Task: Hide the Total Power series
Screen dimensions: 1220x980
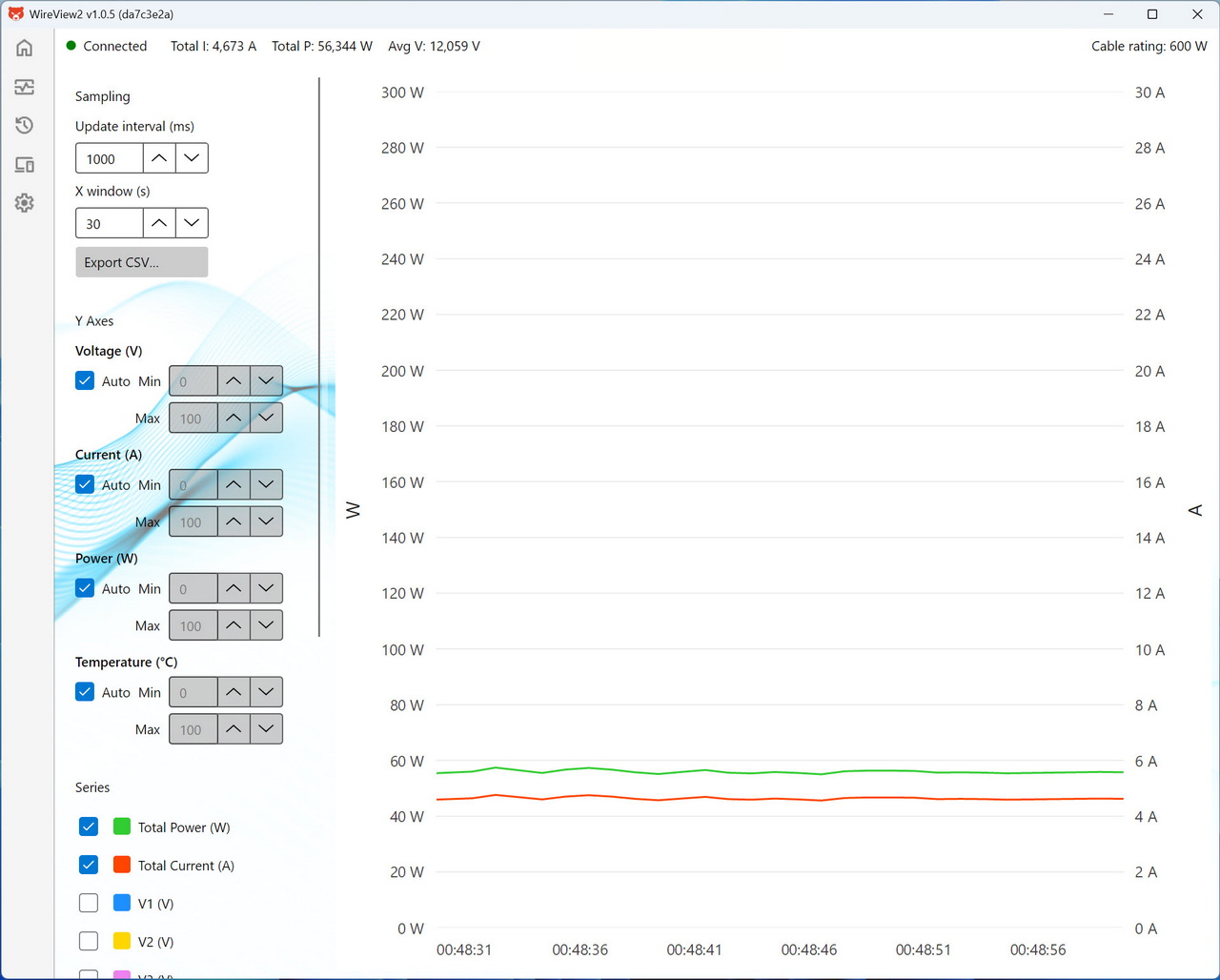Action: [x=89, y=827]
